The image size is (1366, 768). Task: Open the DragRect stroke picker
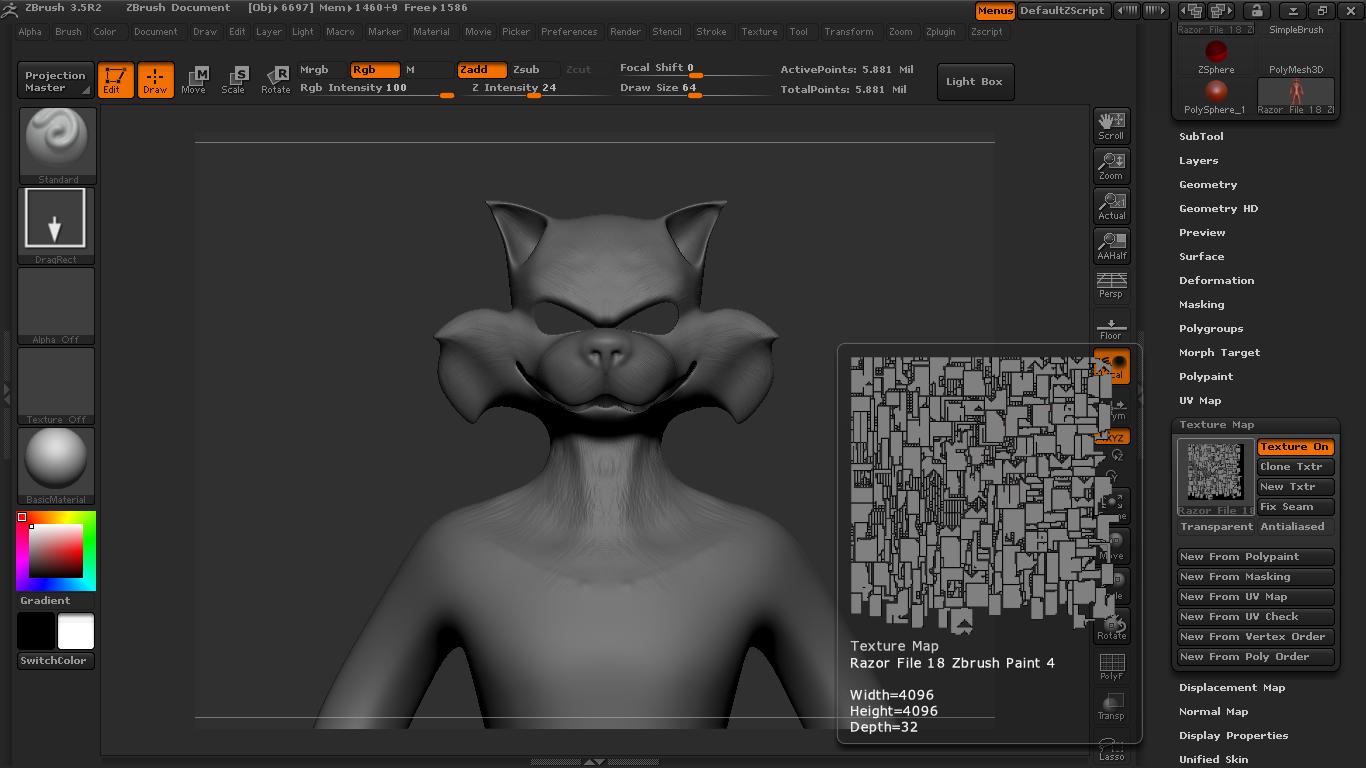point(56,226)
